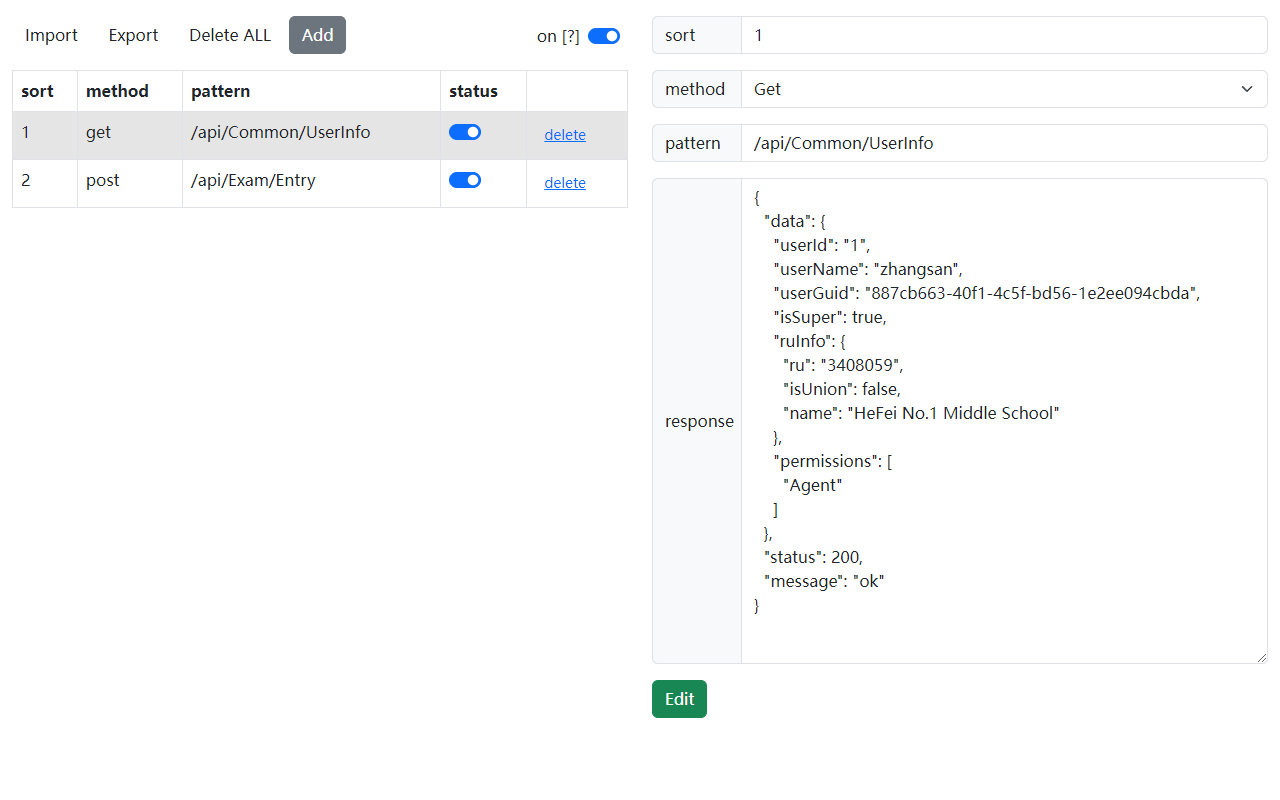
Task: Click the Export button
Action: tap(133, 35)
